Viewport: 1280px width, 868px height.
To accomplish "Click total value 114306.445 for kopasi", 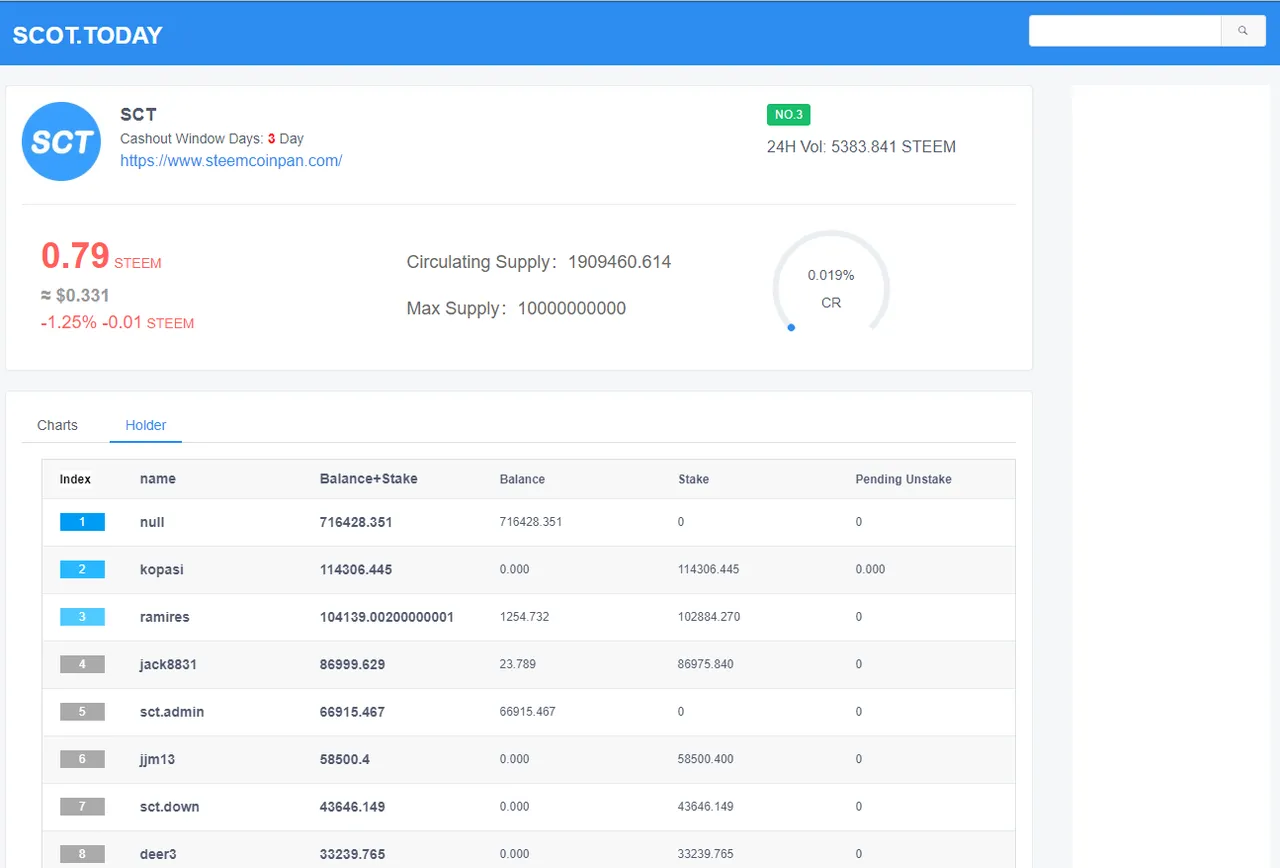I will point(356,569).
